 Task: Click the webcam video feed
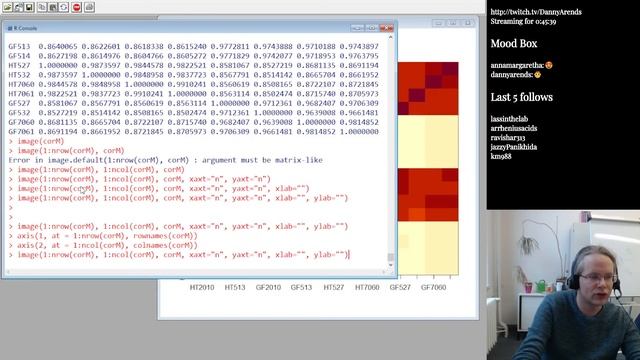pyautogui.click(x=563, y=285)
